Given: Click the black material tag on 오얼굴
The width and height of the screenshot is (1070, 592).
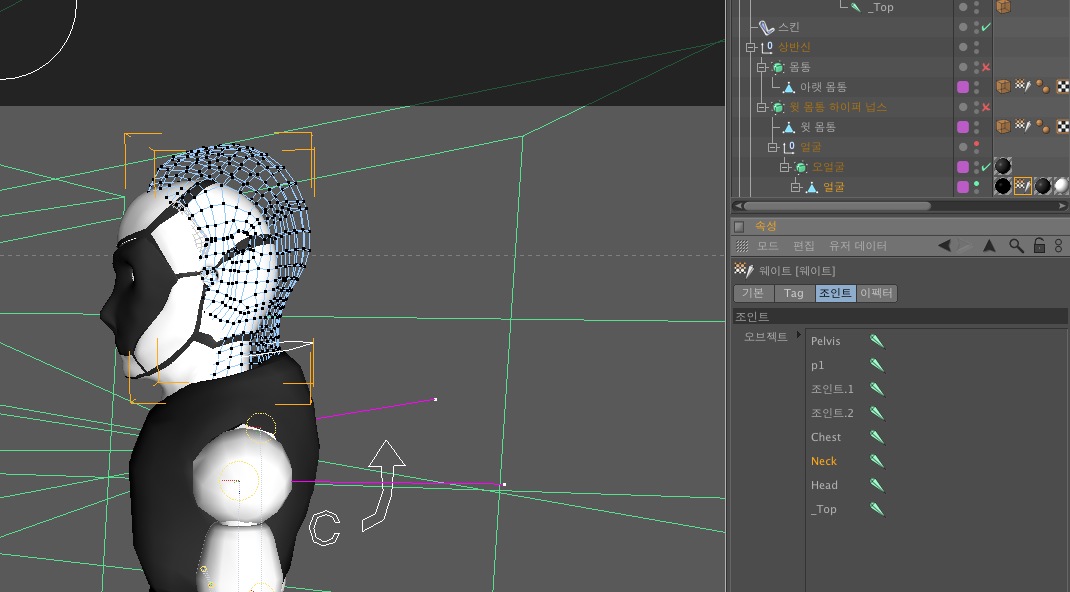Looking at the screenshot, I should (x=1002, y=166).
